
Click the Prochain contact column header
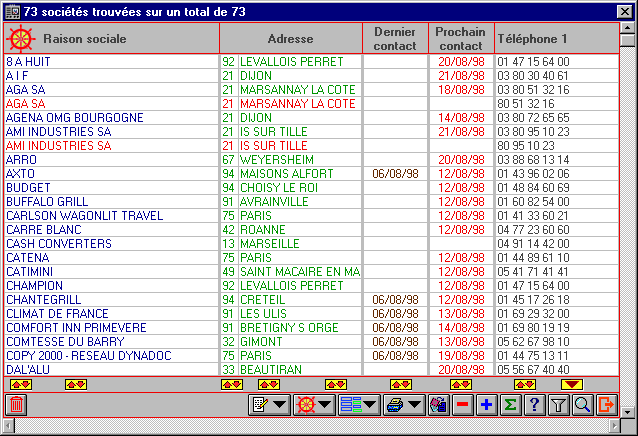(x=461, y=39)
